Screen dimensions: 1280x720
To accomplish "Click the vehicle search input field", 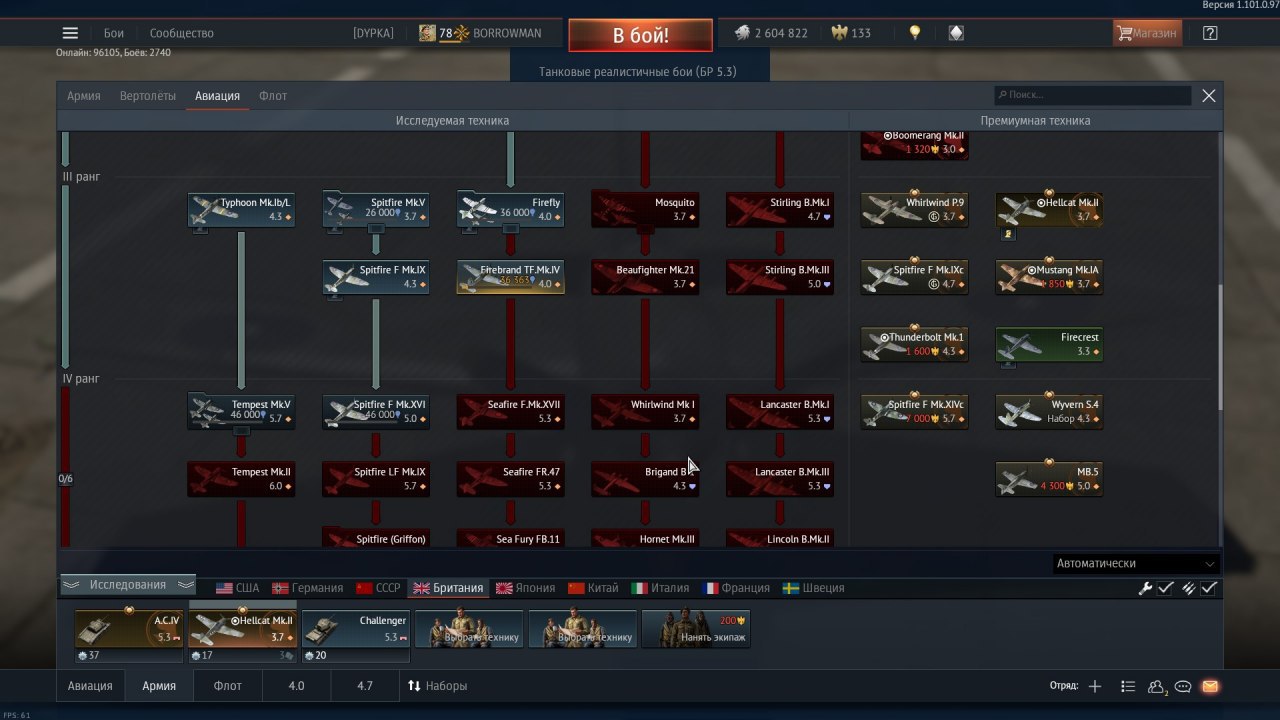I will coord(1092,95).
